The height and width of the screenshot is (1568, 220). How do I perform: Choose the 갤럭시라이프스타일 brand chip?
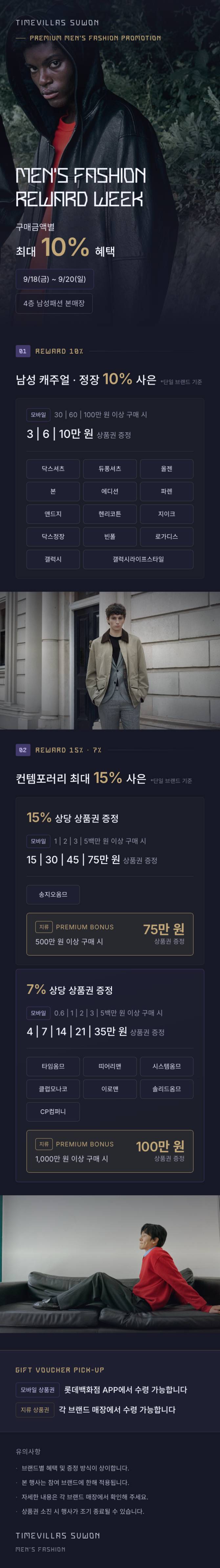point(138,559)
